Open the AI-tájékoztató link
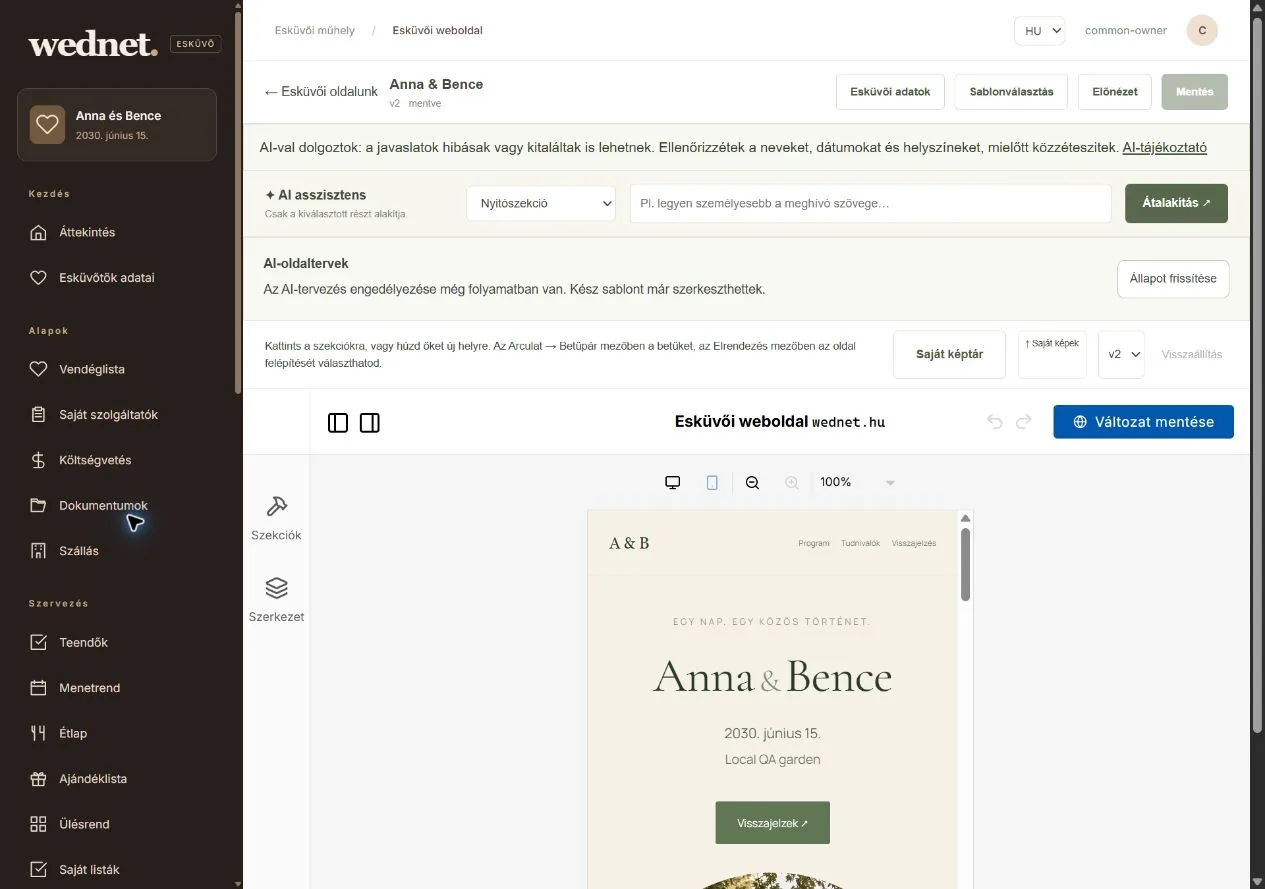Viewport: 1265px width, 889px height. pyautogui.click(x=1164, y=147)
